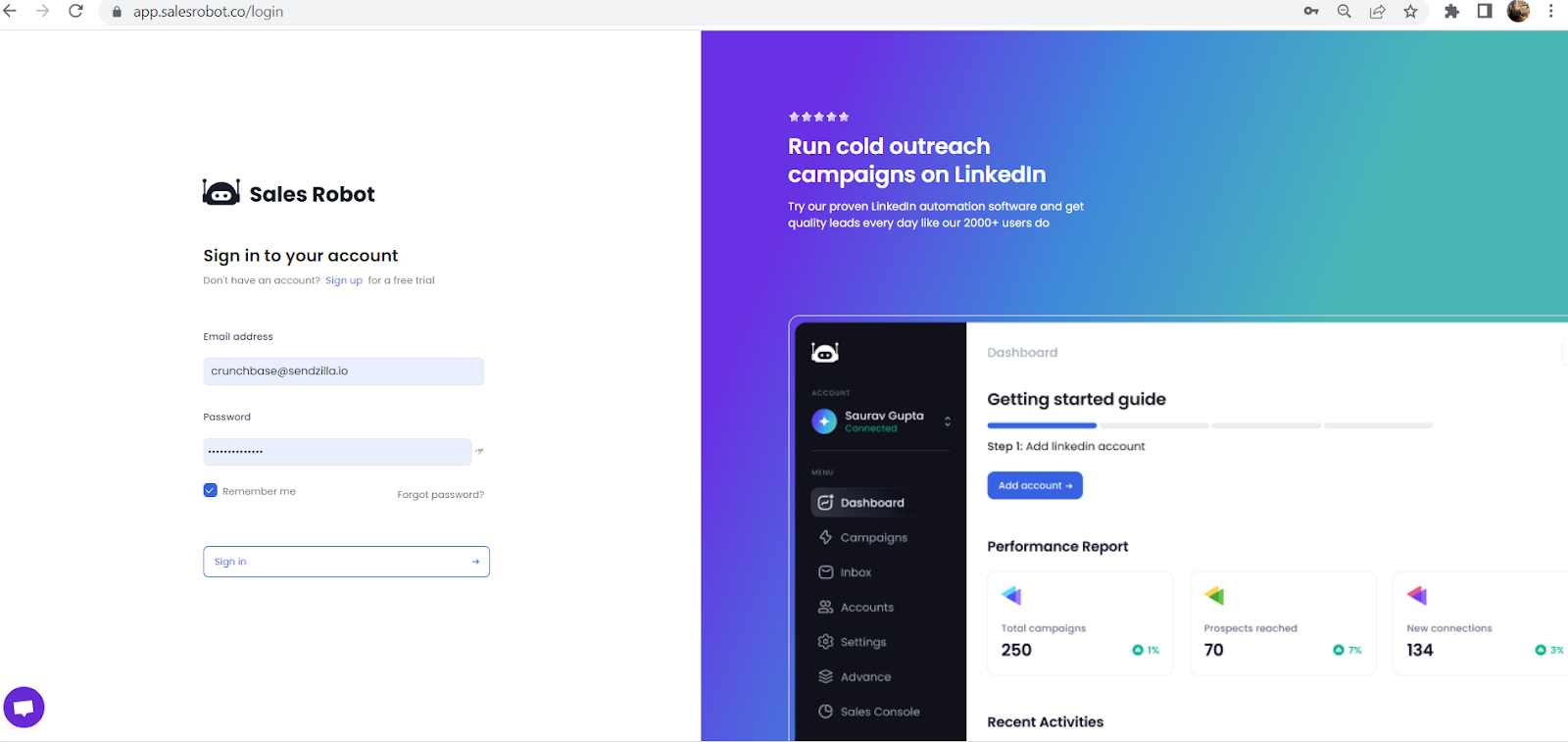Toggle the browser side panel icon
The width and height of the screenshot is (1568, 742).
tap(1485, 12)
